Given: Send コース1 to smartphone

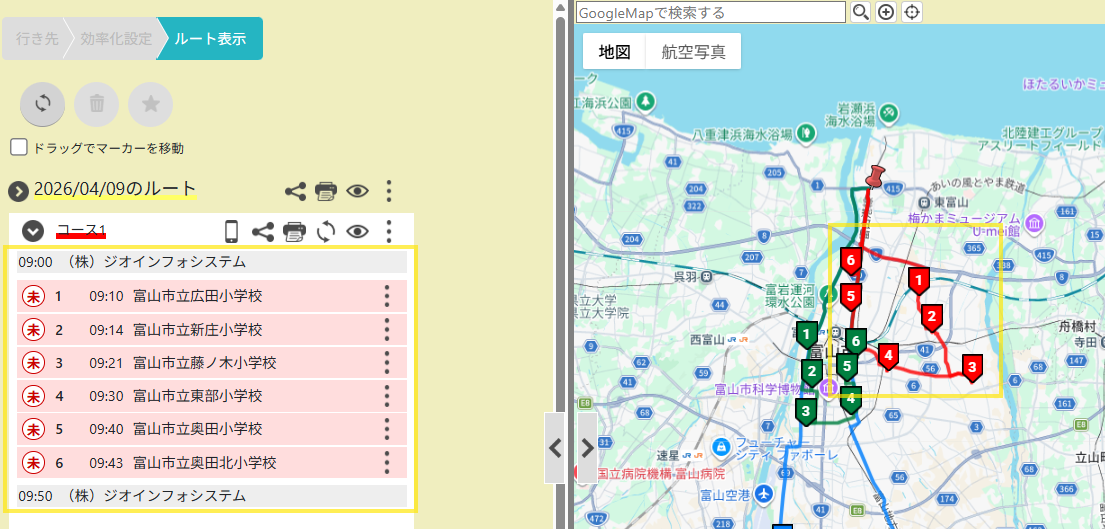Looking at the screenshot, I should (231, 231).
